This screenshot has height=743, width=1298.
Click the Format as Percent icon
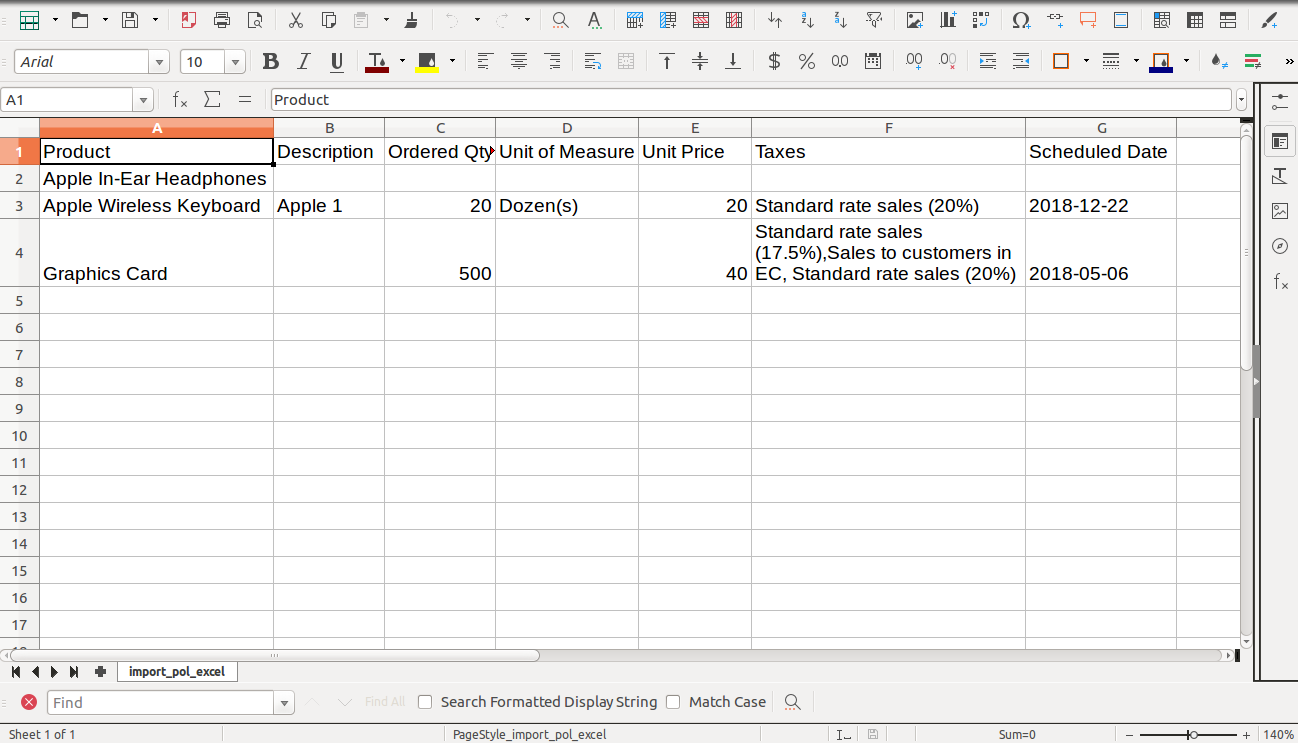pos(807,62)
